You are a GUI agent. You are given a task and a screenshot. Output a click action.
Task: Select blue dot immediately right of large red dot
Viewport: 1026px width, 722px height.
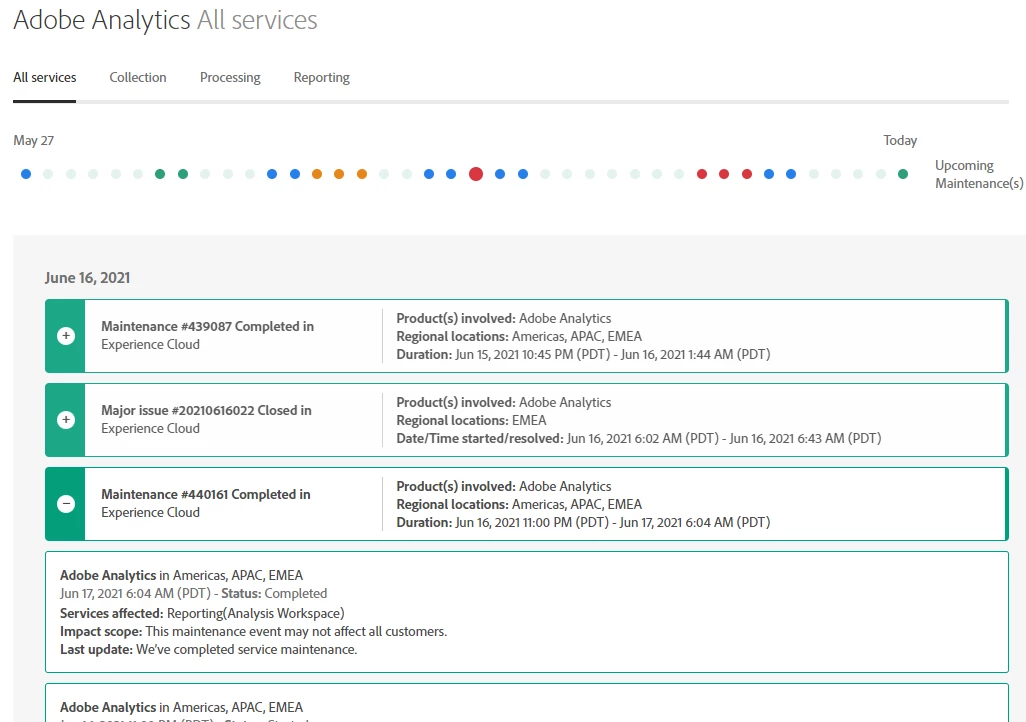coord(500,174)
